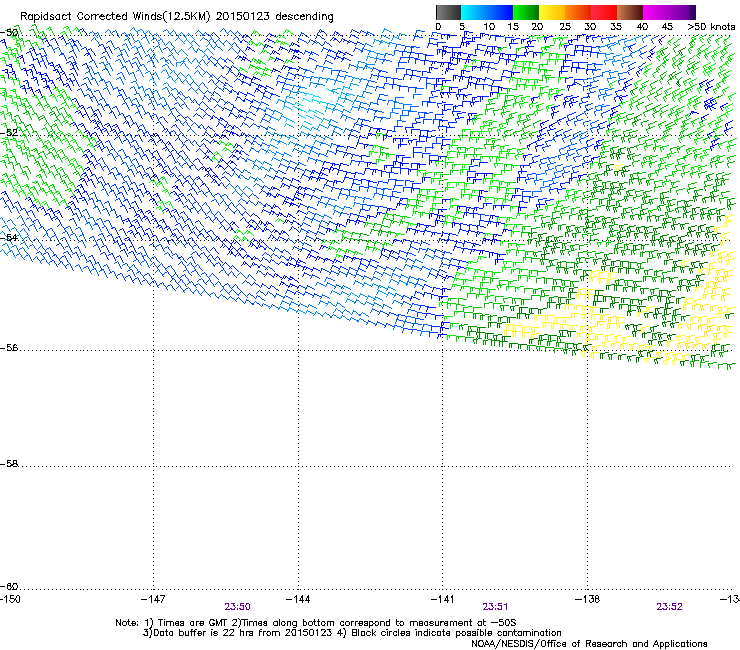
Task: Click the latitude label '-60'
Action: (9, 587)
